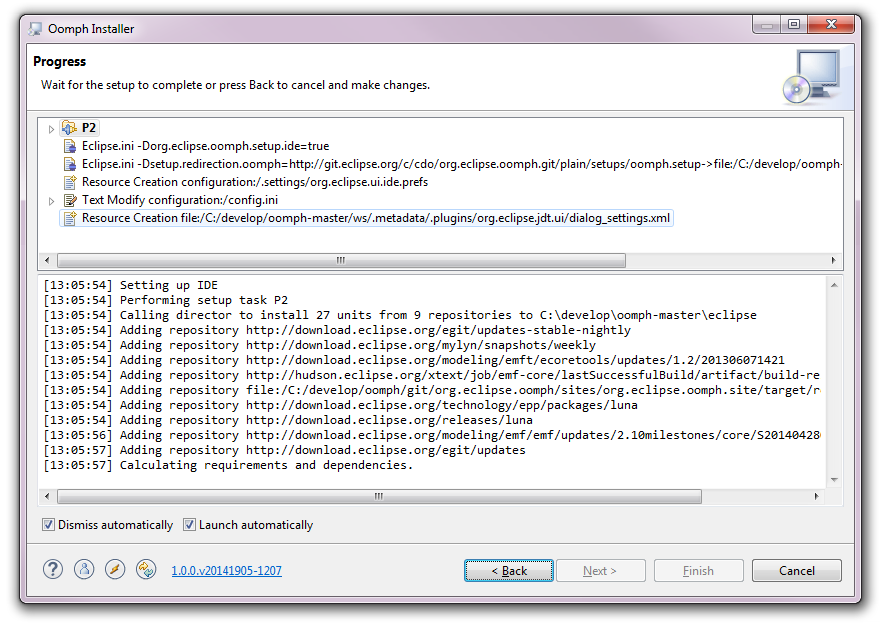Viewport: 884px width, 627px height.
Task: Click the log horizontal scrollbar thumb
Action: [x=379, y=497]
